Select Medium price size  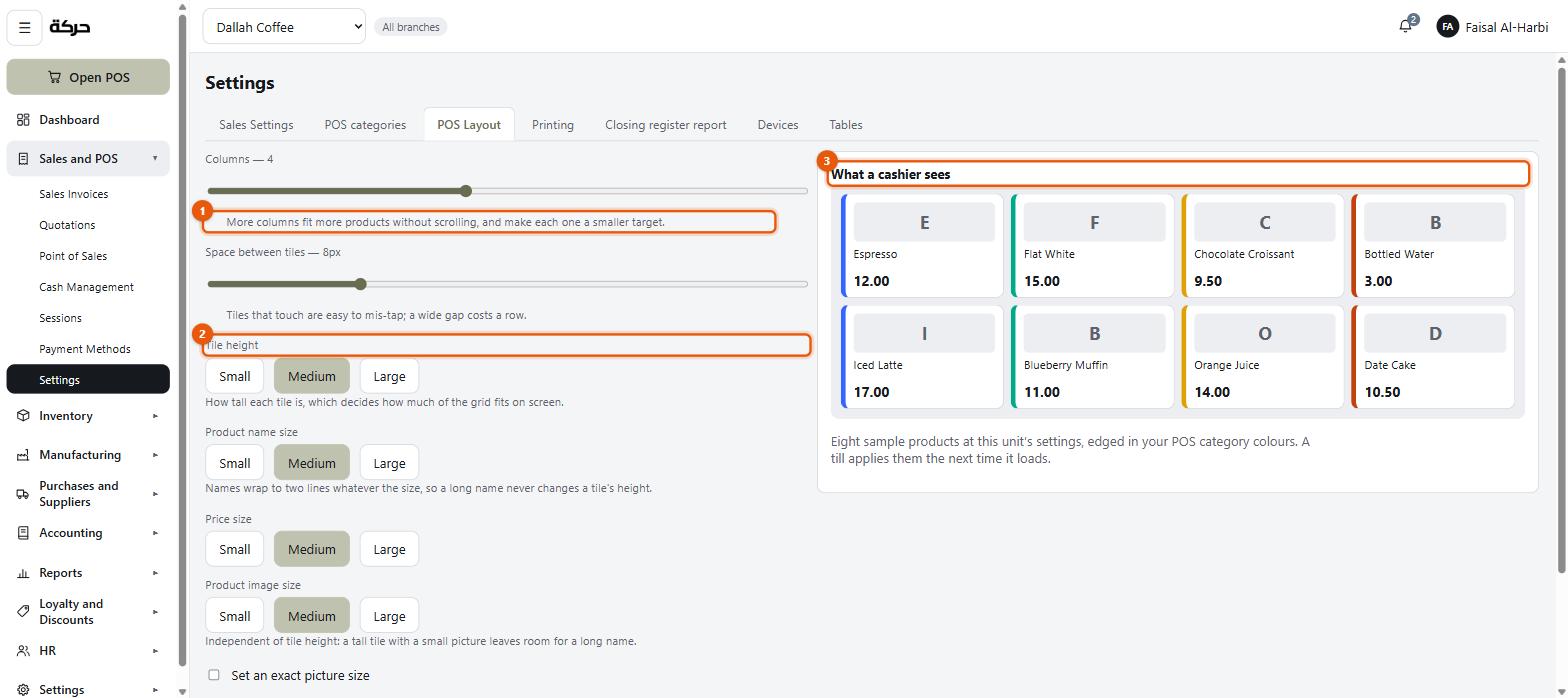(312, 549)
